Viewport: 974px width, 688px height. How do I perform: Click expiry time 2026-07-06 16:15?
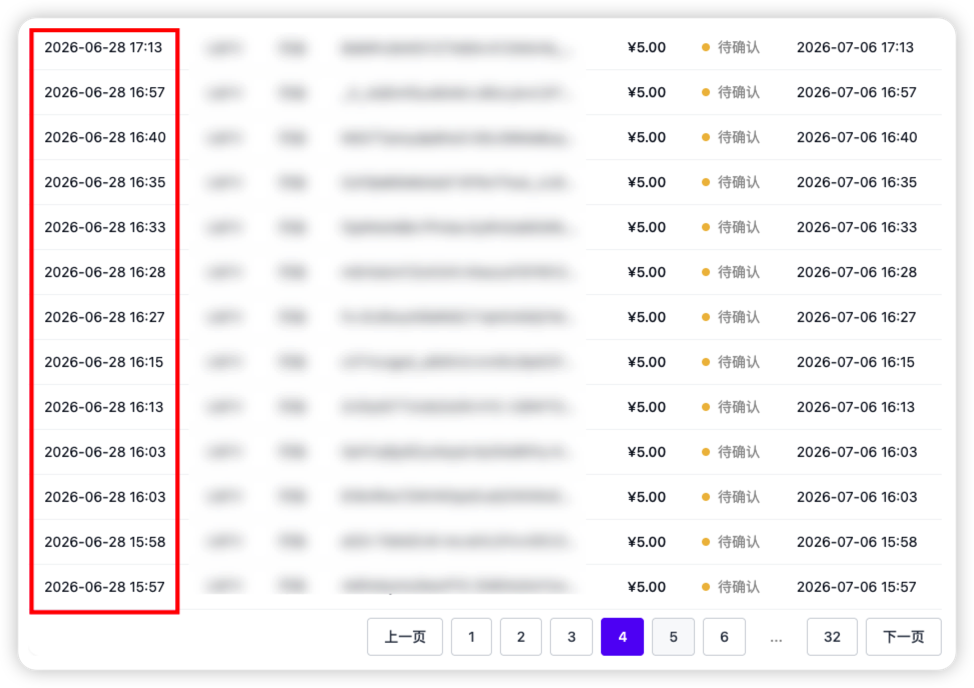(856, 362)
